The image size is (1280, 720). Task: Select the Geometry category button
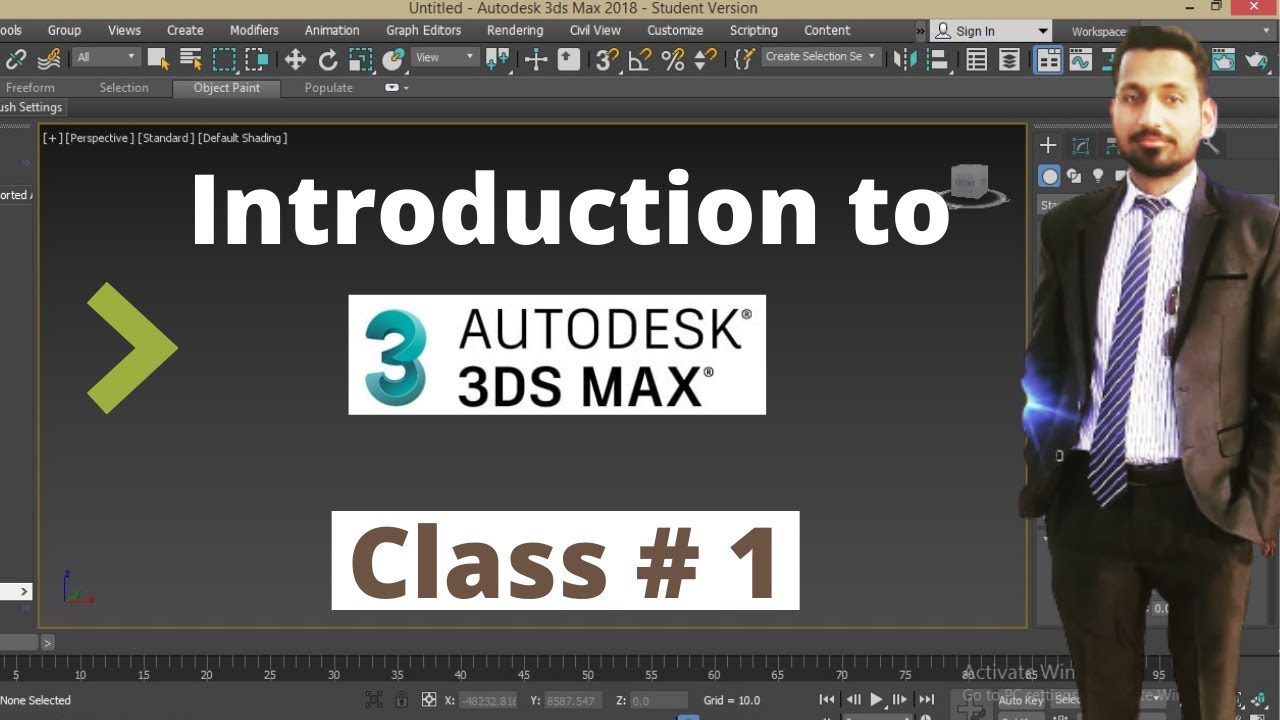coord(1049,177)
